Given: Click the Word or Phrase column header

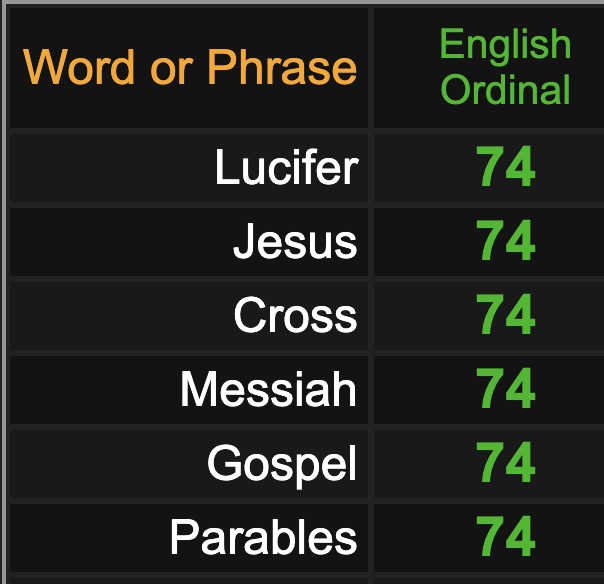Looking at the screenshot, I should click(x=190, y=67).
